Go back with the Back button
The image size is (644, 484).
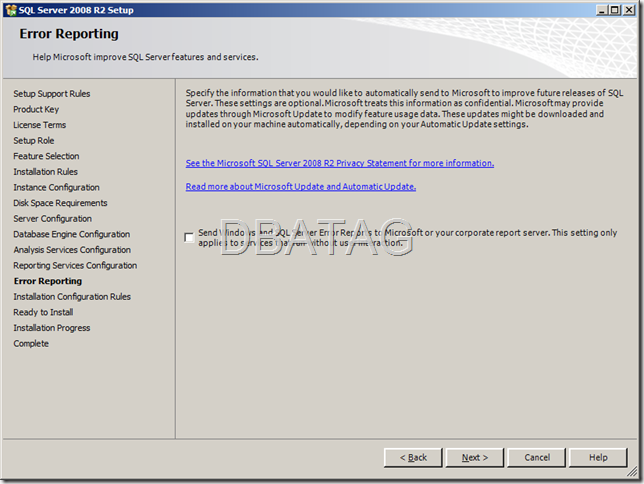(413, 457)
